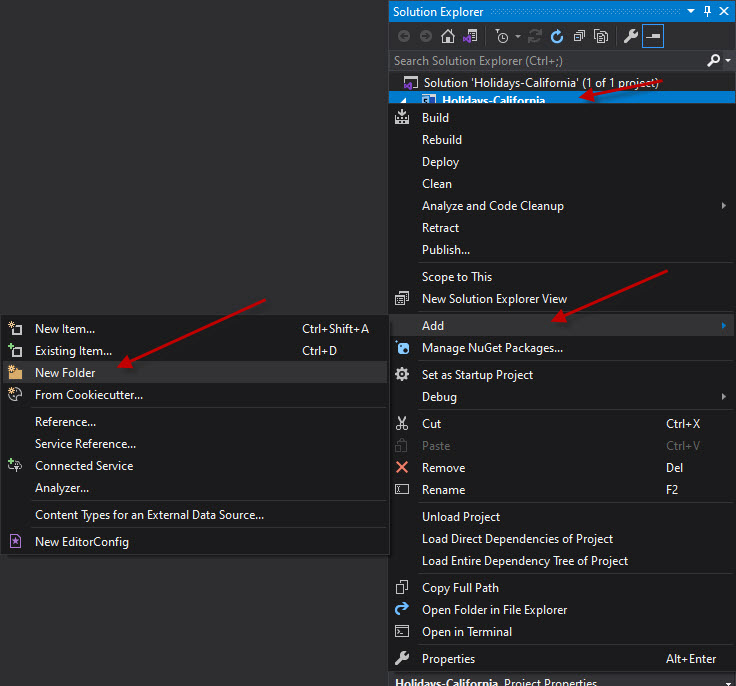Click Reference... in the Add submenu
The height and width of the screenshot is (686, 736).
[195, 422]
